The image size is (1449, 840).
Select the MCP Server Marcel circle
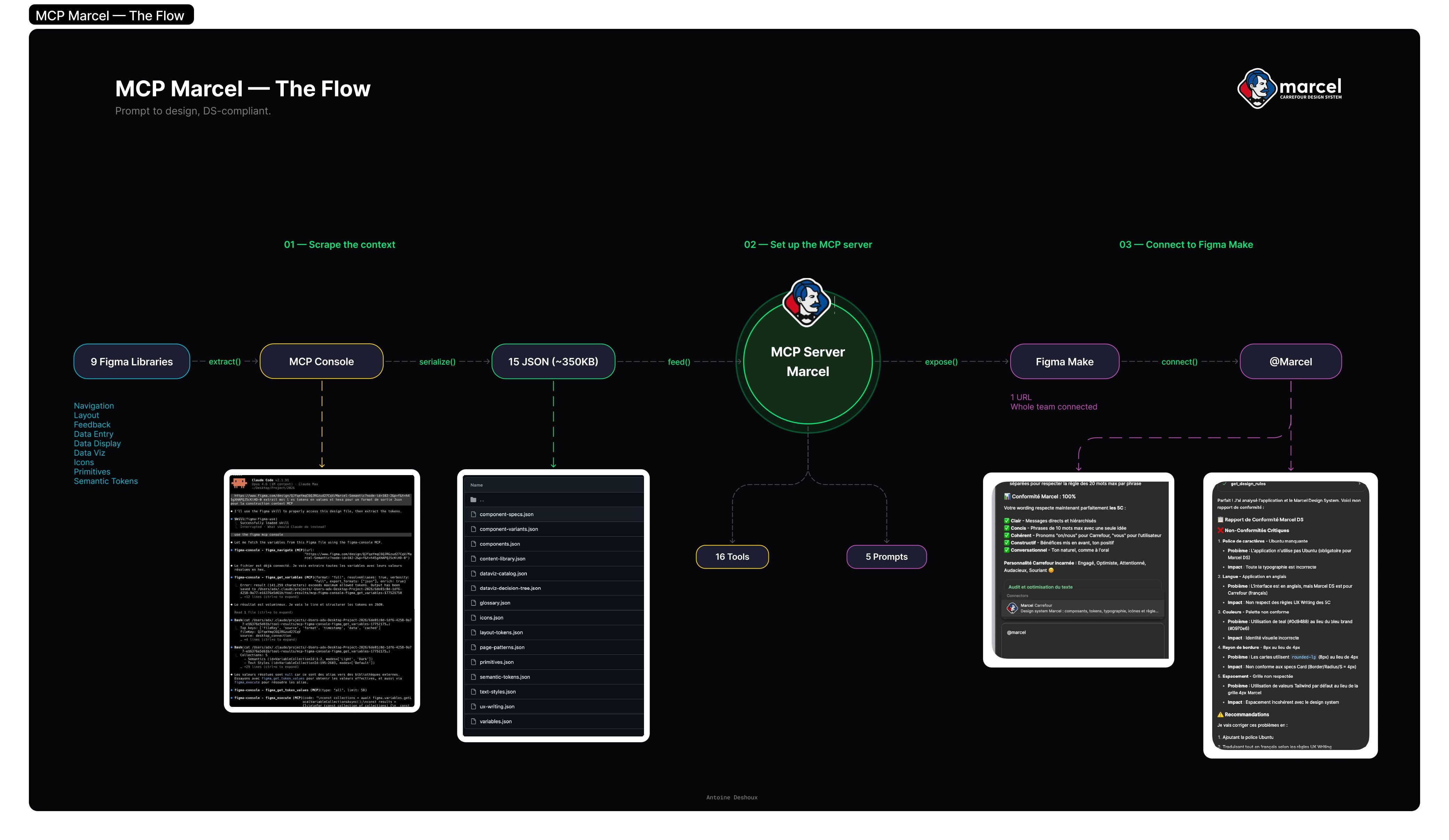click(x=807, y=361)
